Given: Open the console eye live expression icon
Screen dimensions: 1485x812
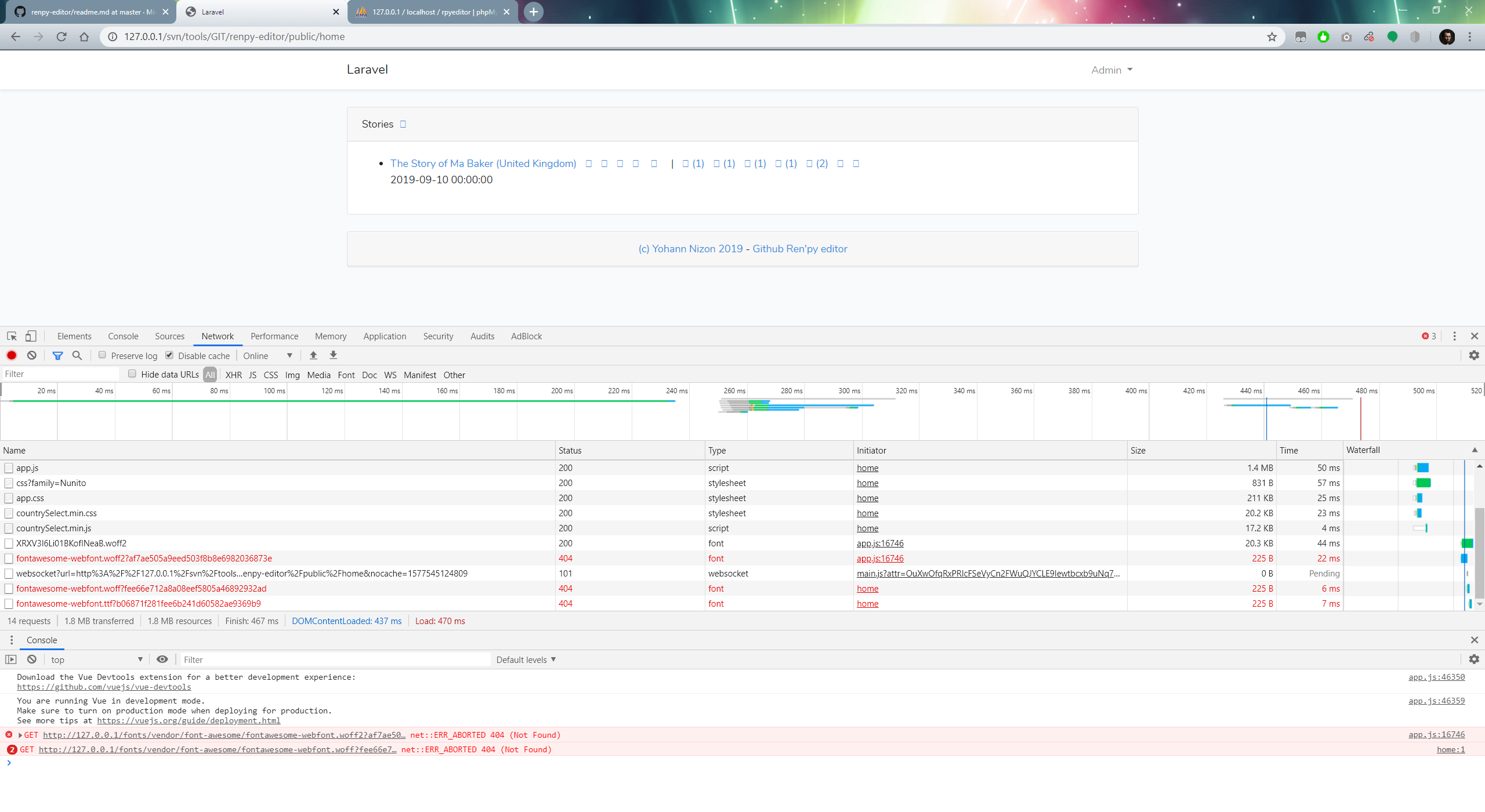Looking at the screenshot, I should click(x=162, y=659).
